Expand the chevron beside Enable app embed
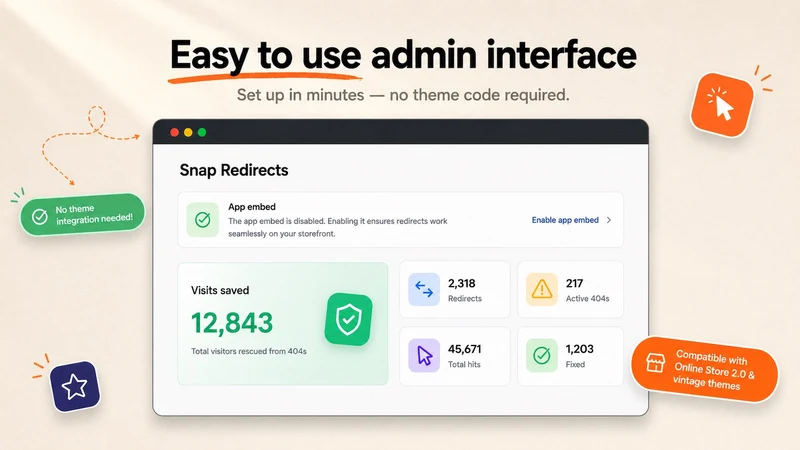This screenshot has height=450, width=800. [x=609, y=220]
